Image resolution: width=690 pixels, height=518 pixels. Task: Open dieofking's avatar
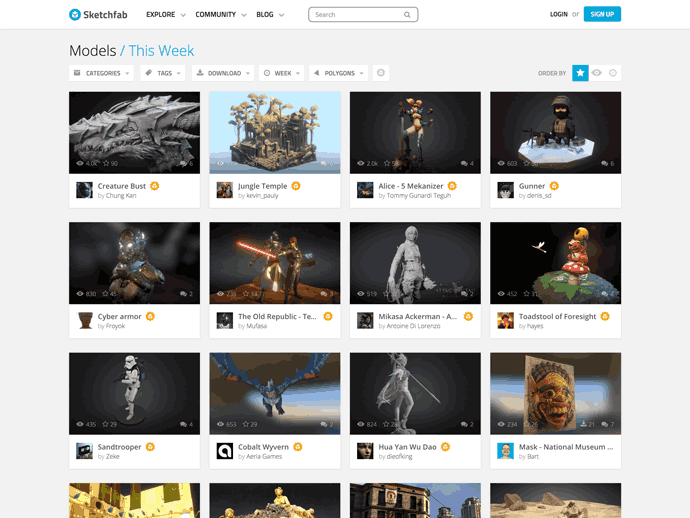(x=365, y=451)
